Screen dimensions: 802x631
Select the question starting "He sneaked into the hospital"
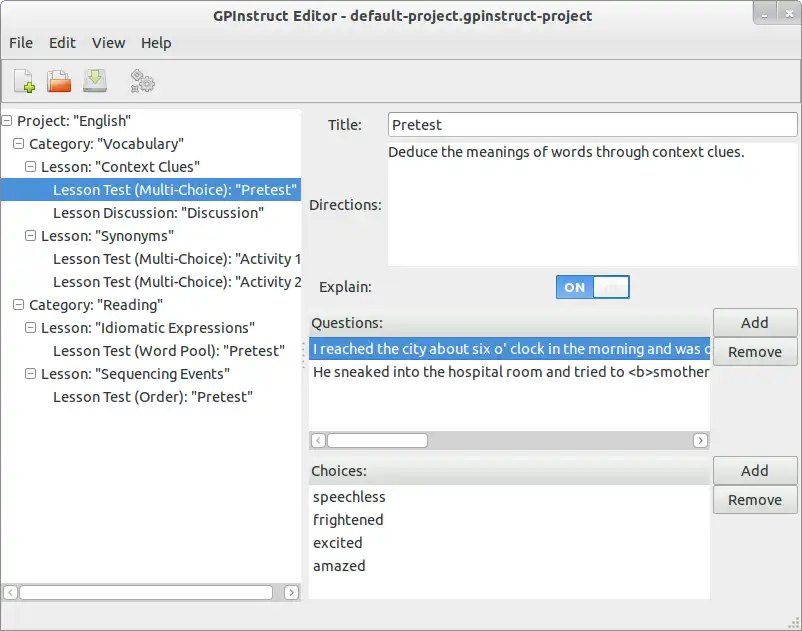[x=509, y=372]
